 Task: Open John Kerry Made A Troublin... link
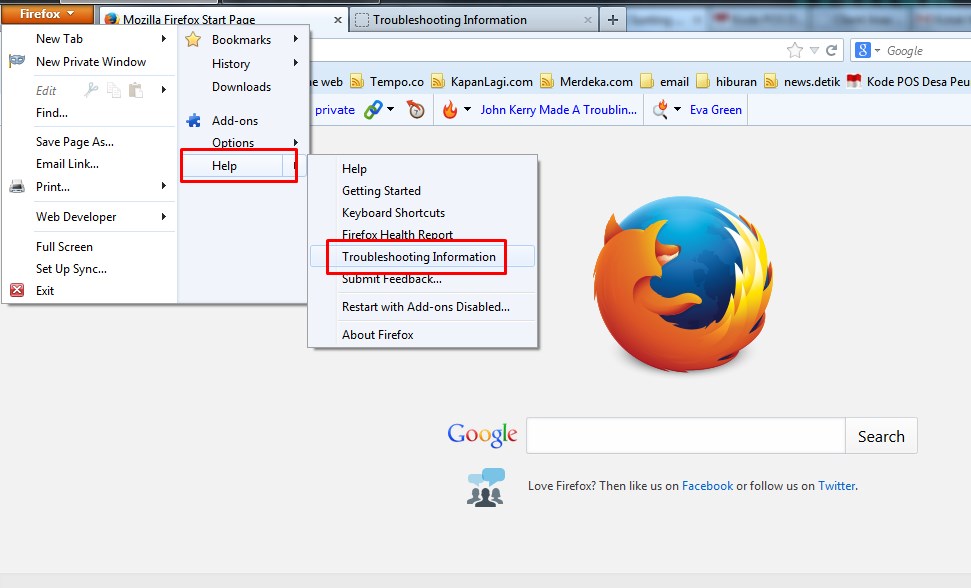559,110
